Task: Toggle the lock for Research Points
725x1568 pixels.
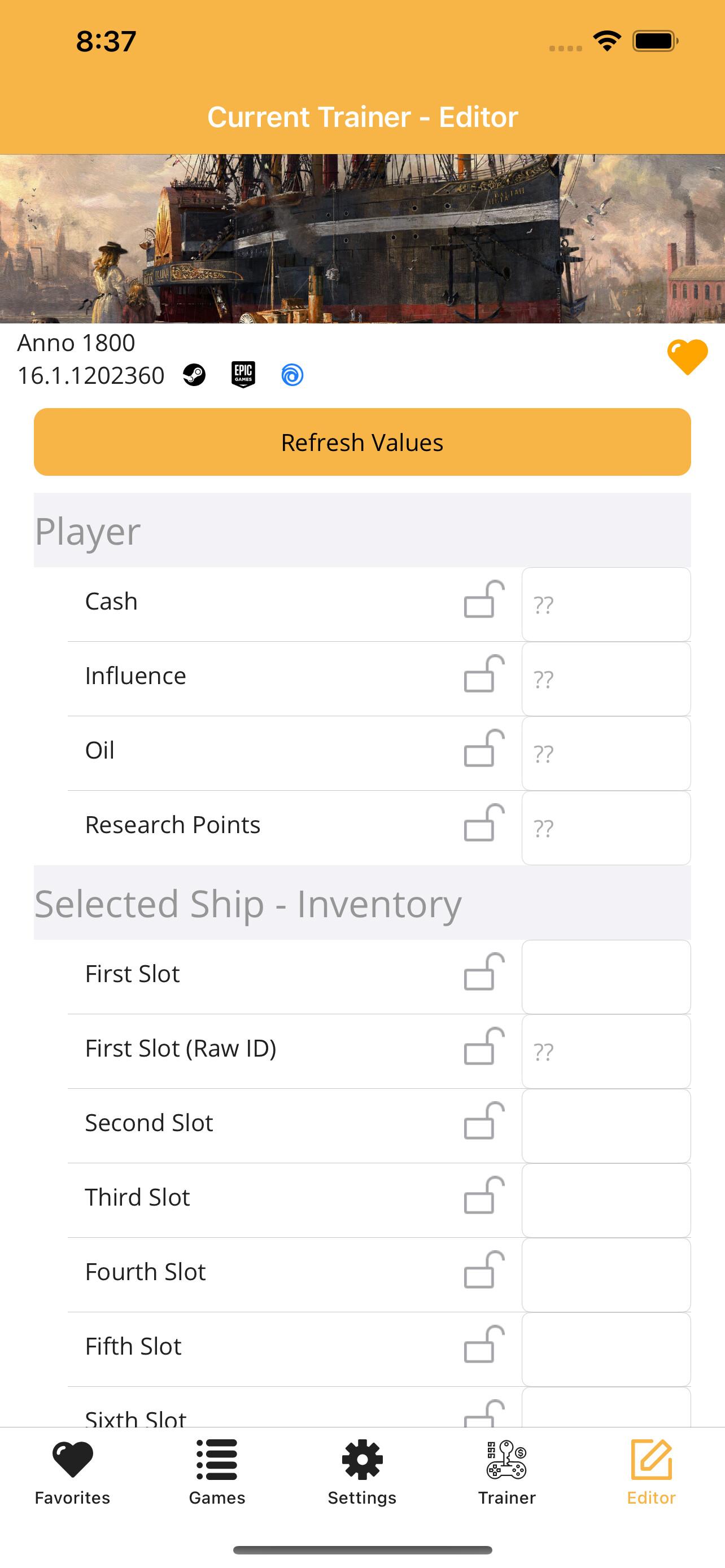Action: (x=484, y=823)
